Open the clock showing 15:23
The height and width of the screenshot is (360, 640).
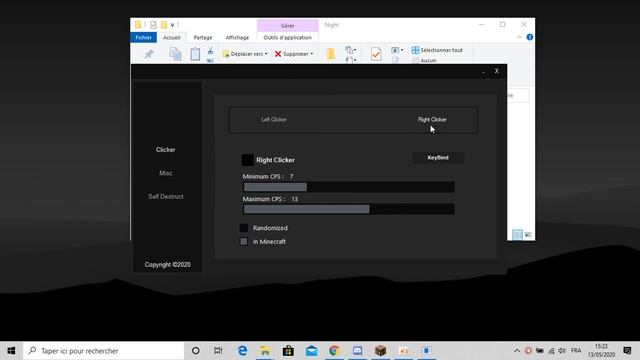click(601, 351)
